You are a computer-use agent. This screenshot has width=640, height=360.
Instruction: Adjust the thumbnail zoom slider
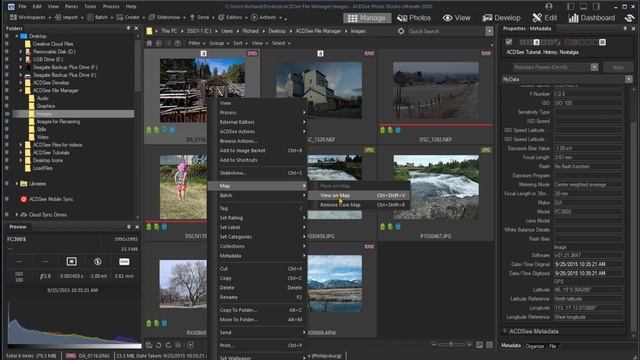point(451,345)
